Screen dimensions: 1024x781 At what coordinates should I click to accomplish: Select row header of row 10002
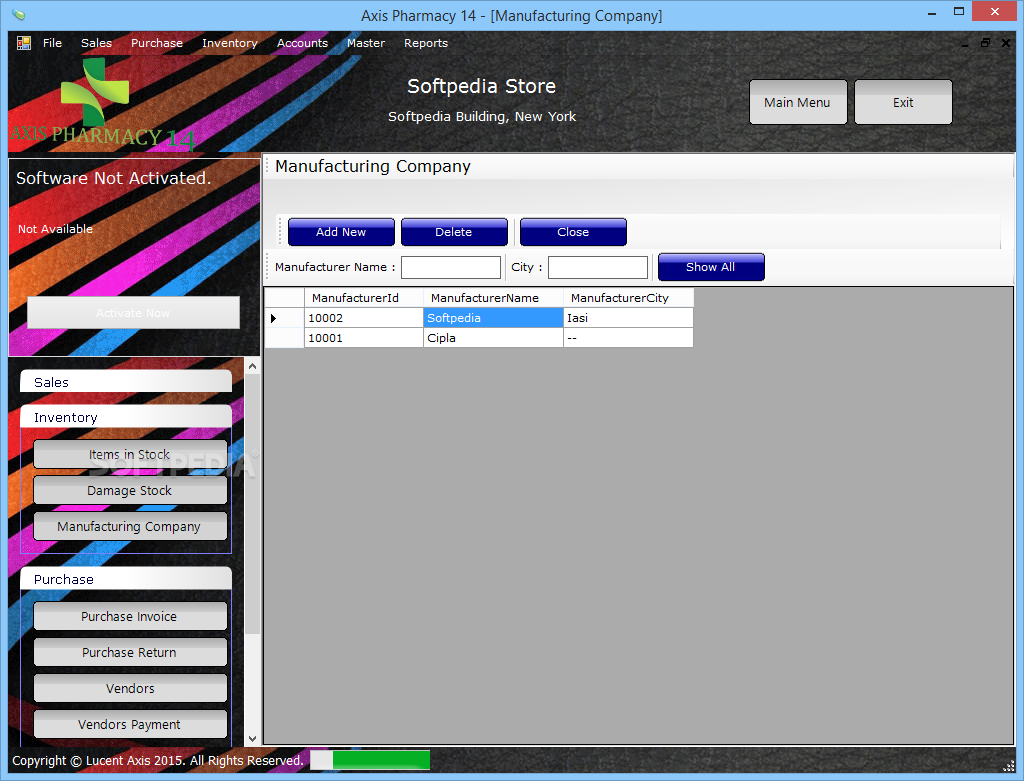[x=284, y=318]
